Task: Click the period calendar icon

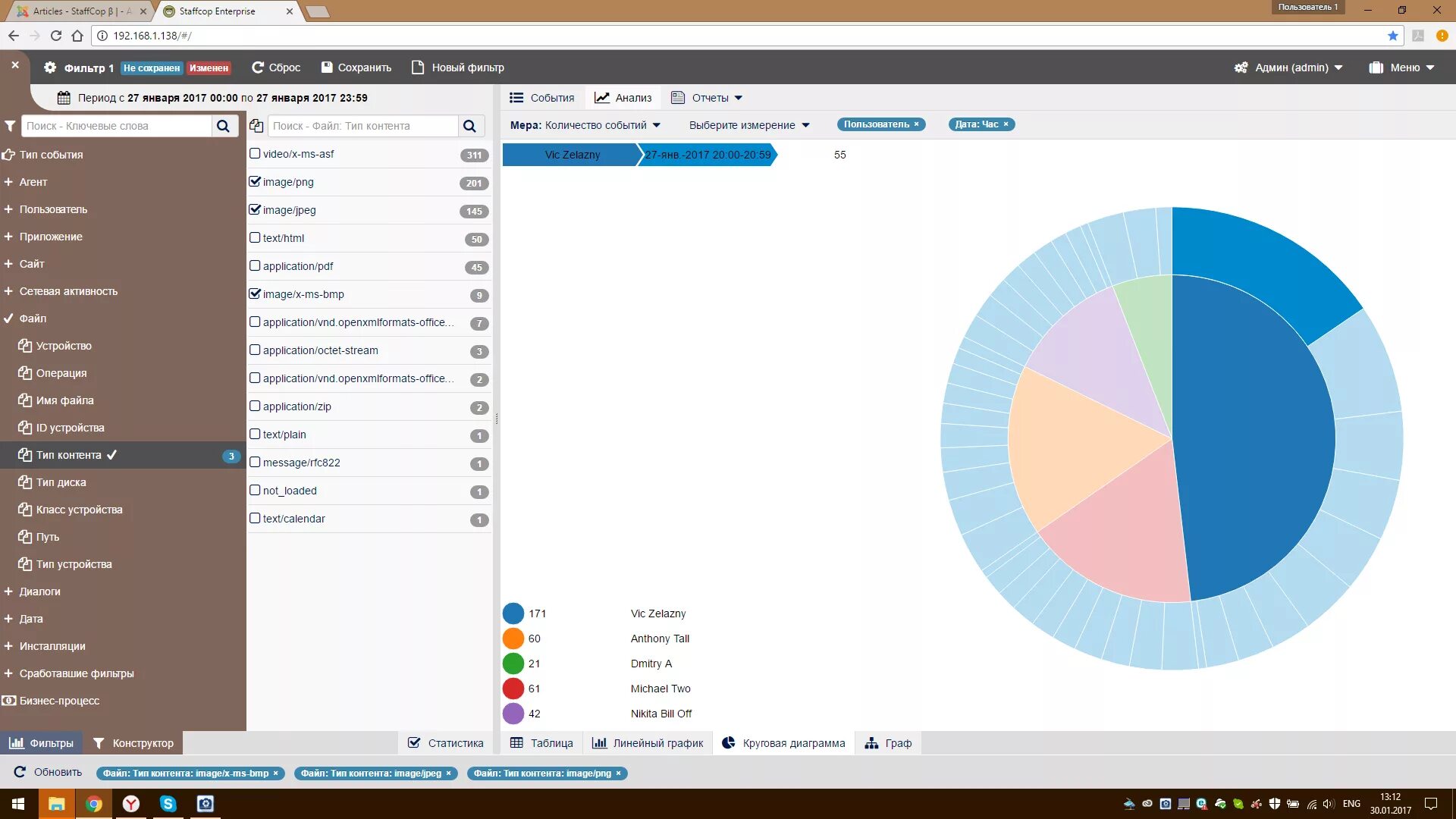Action: pyautogui.click(x=64, y=98)
